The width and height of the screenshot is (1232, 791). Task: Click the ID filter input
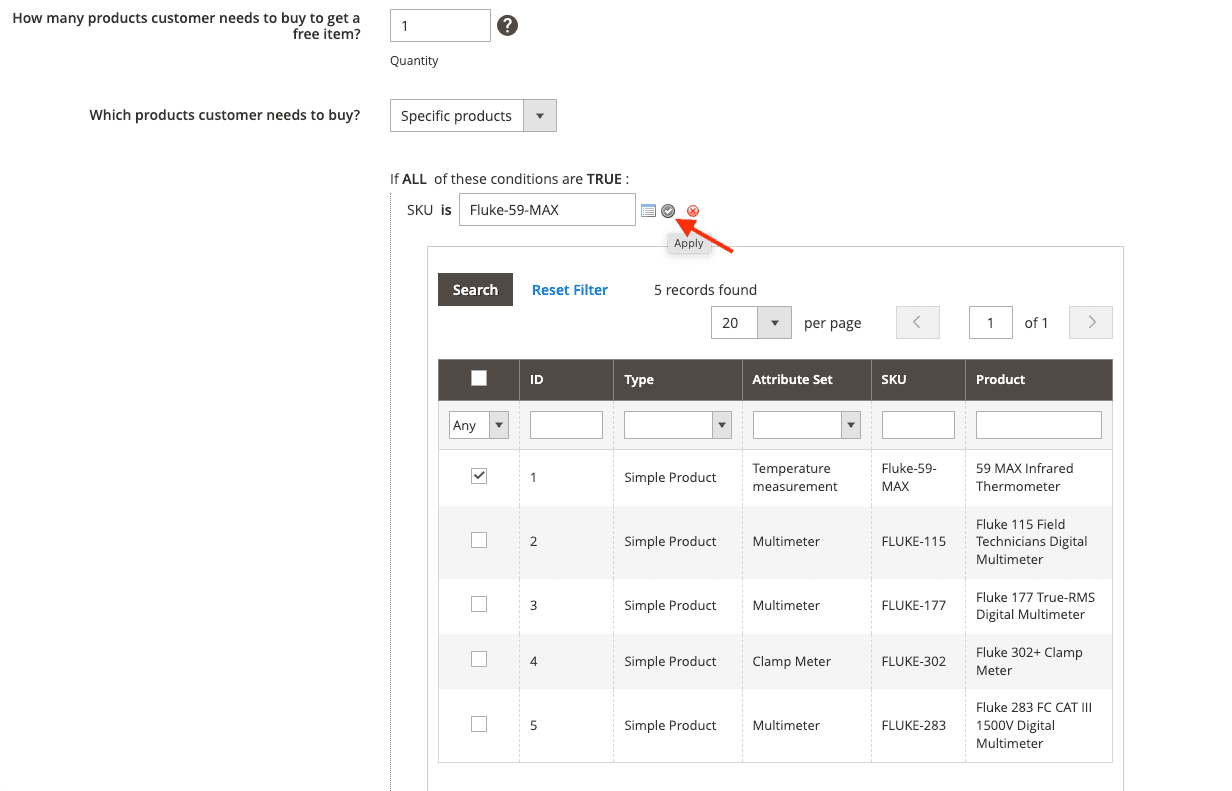(566, 425)
